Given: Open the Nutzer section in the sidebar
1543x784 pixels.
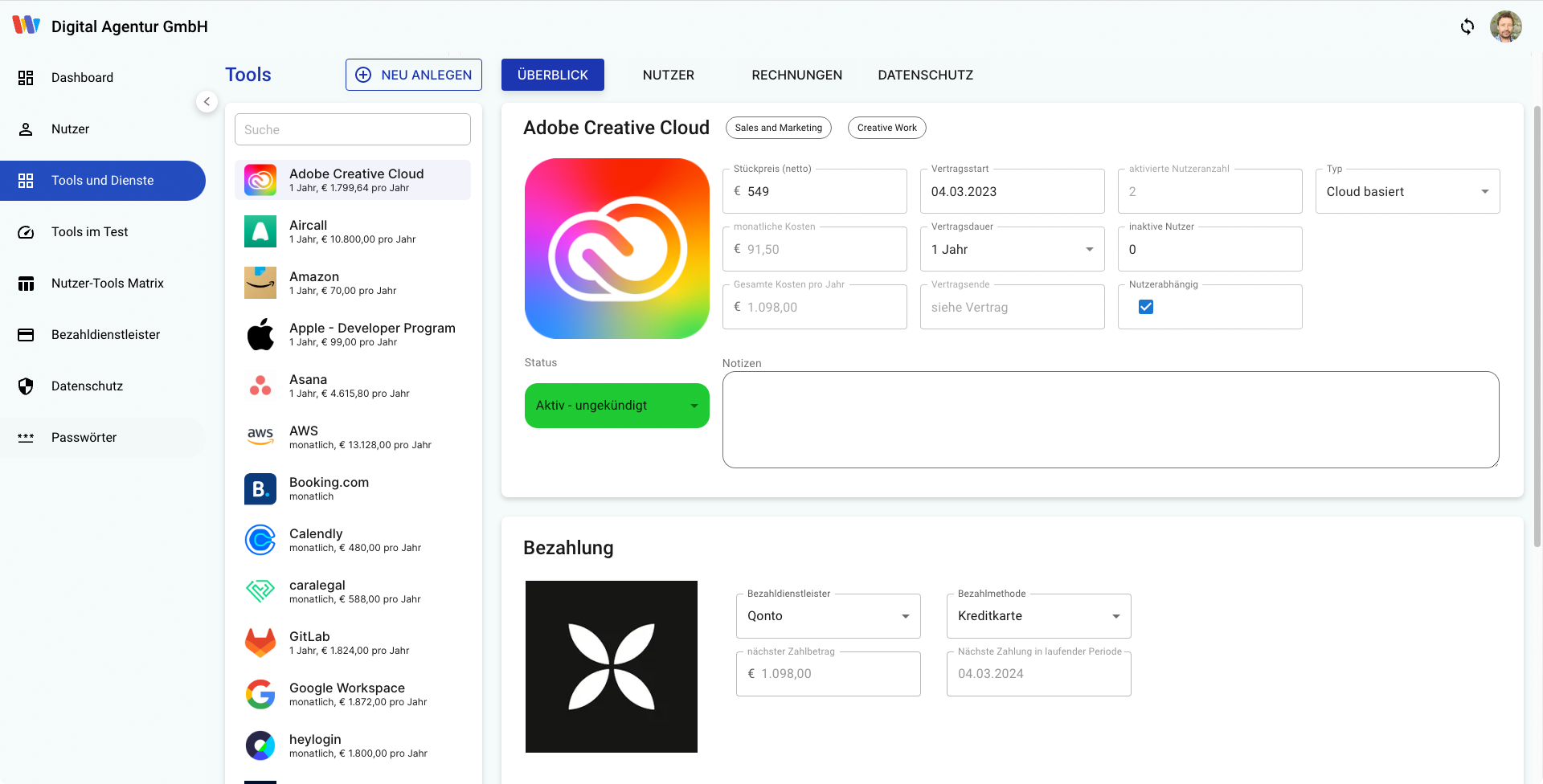Looking at the screenshot, I should point(71,129).
